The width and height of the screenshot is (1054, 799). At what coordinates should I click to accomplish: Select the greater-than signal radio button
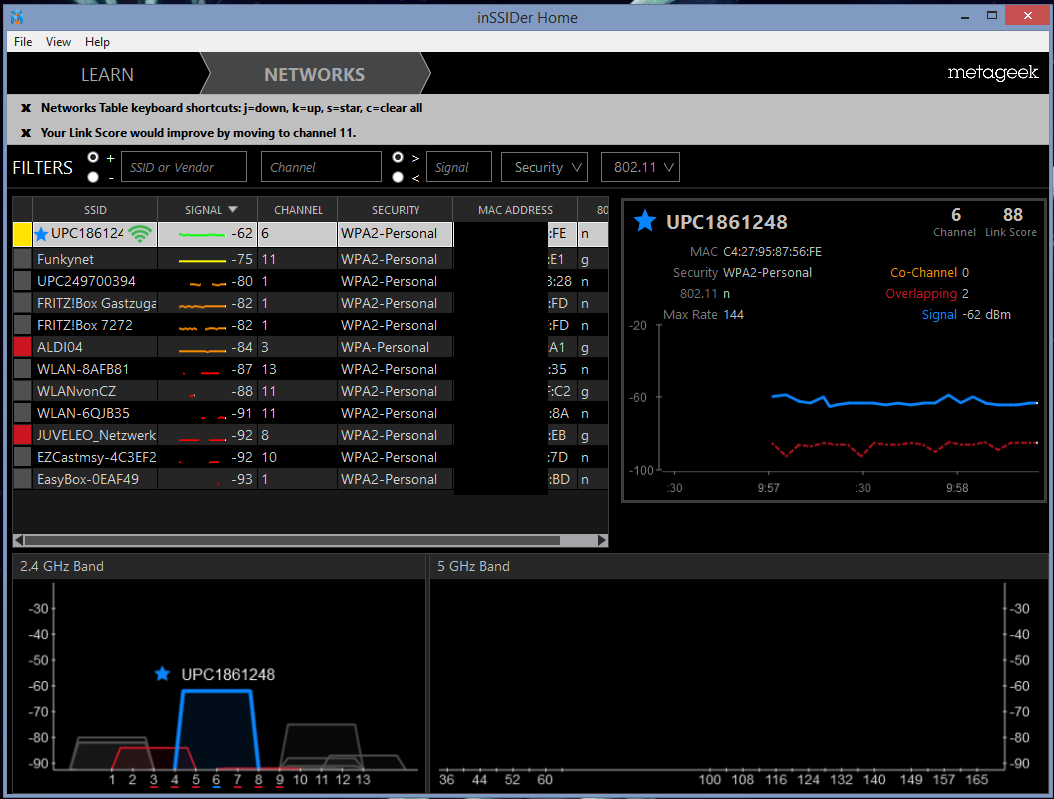tap(398, 157)
